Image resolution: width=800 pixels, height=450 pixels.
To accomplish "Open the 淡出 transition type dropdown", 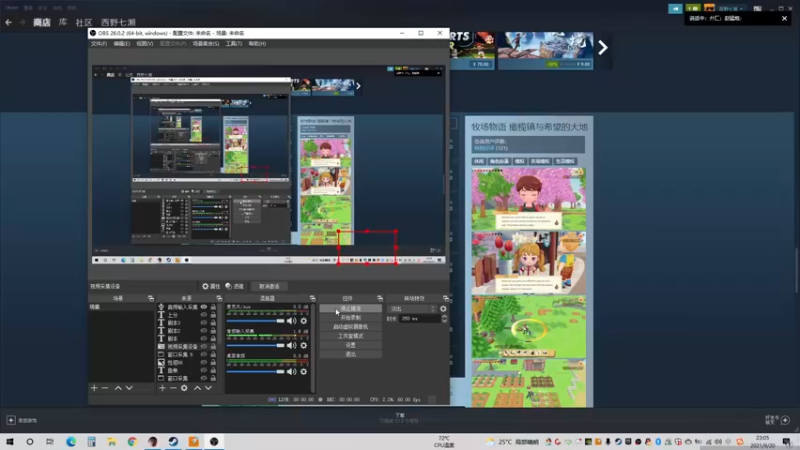I will click(x=412, y=309).
